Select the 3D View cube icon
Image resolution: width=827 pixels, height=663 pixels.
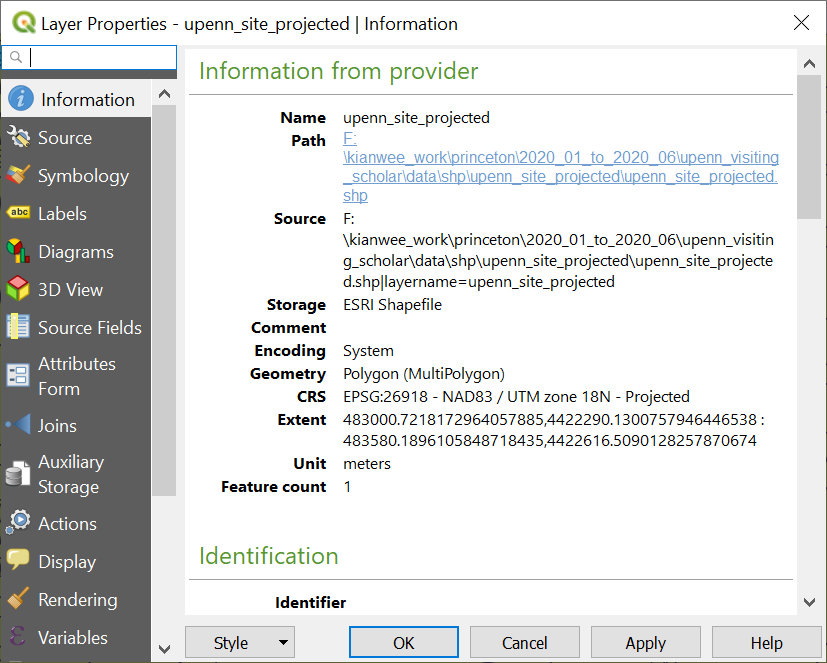[x=18, y=290]
